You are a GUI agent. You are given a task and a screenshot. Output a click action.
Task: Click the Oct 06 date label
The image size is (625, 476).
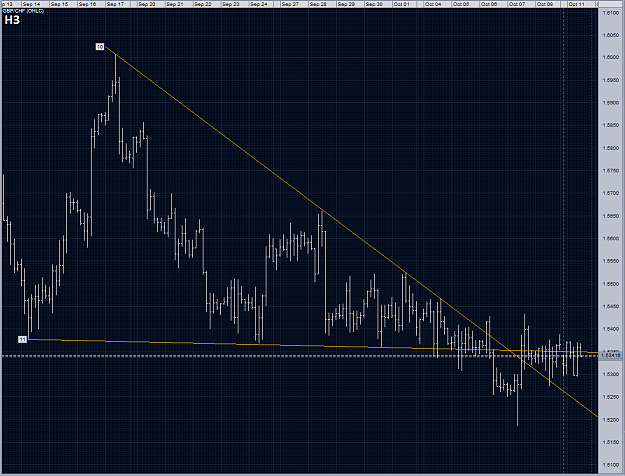[x=489, y=4]
